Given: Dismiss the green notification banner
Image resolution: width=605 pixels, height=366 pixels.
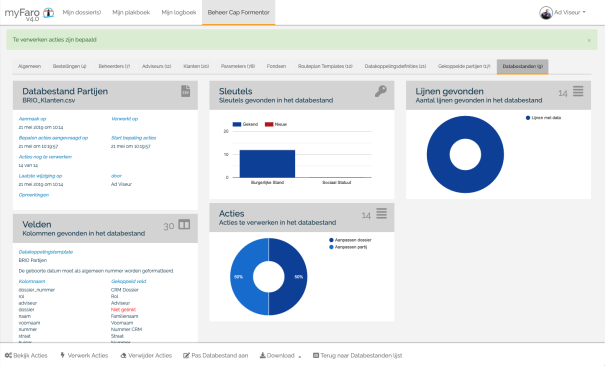Looking at the screenshot, I should click(x=589, y=40).
